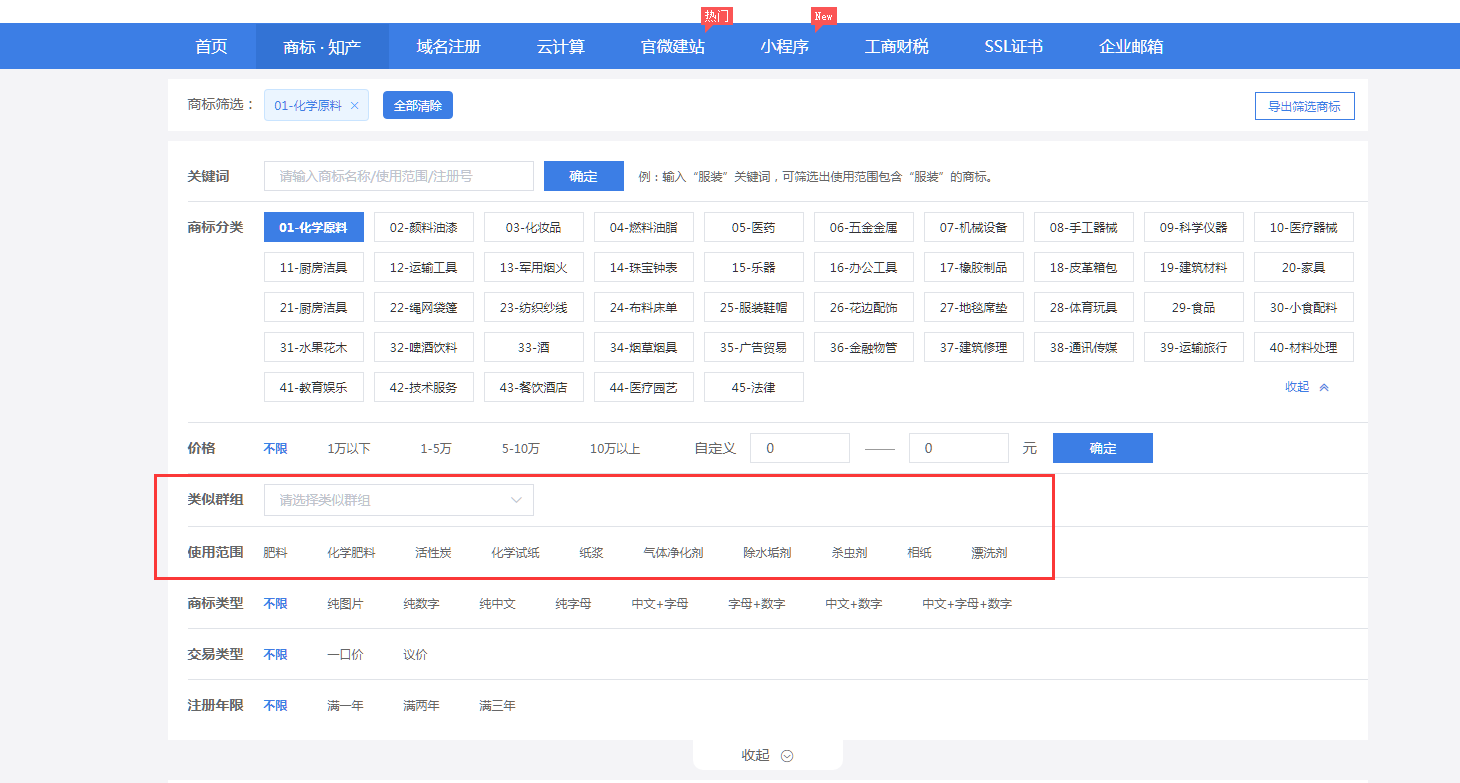Collapse the trademark category list with 收起
Screen dimensions: 1460x783
click(1307, 387)
